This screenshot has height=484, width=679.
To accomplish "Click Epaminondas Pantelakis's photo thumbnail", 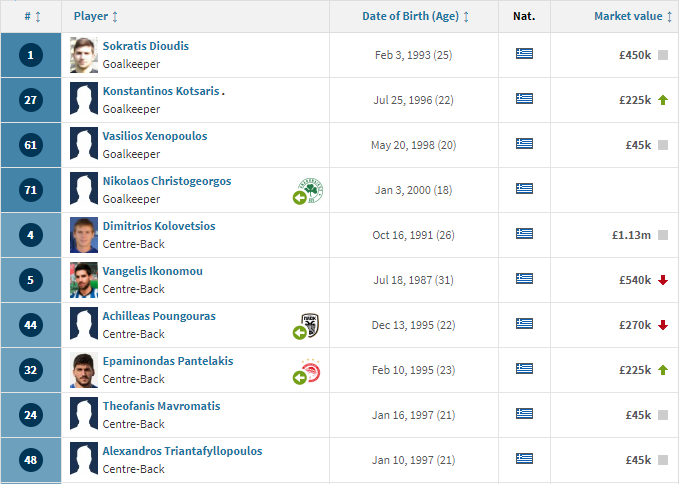I will pos(84,370).
